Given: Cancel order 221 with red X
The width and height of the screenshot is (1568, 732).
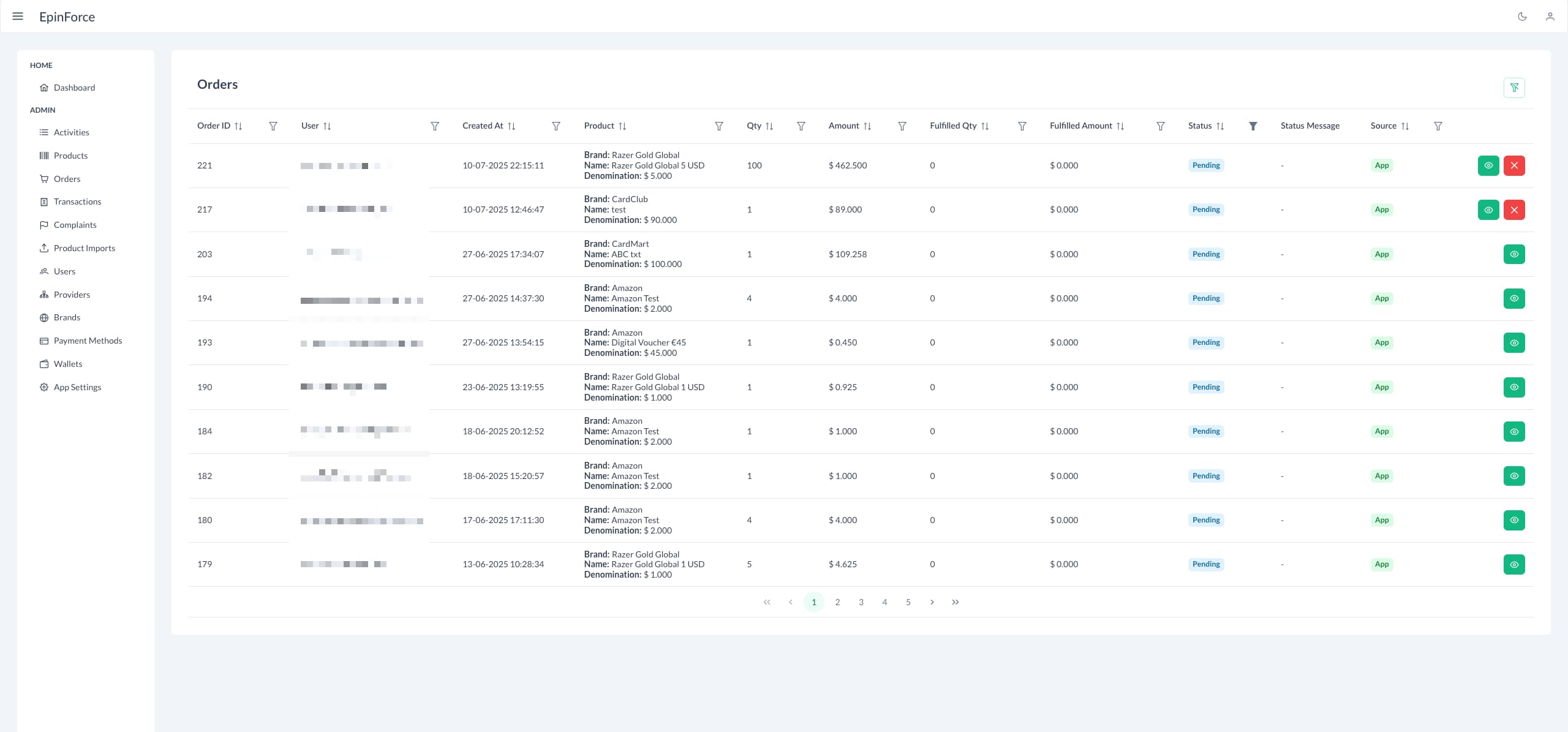Looking at the screenshot, I should click(1513, 165).
